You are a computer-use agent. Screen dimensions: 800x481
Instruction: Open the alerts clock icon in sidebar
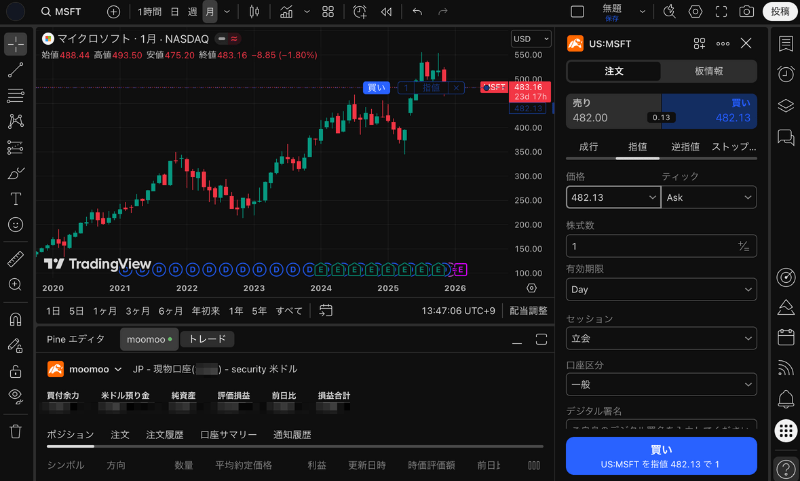click(x=786, y=73)
